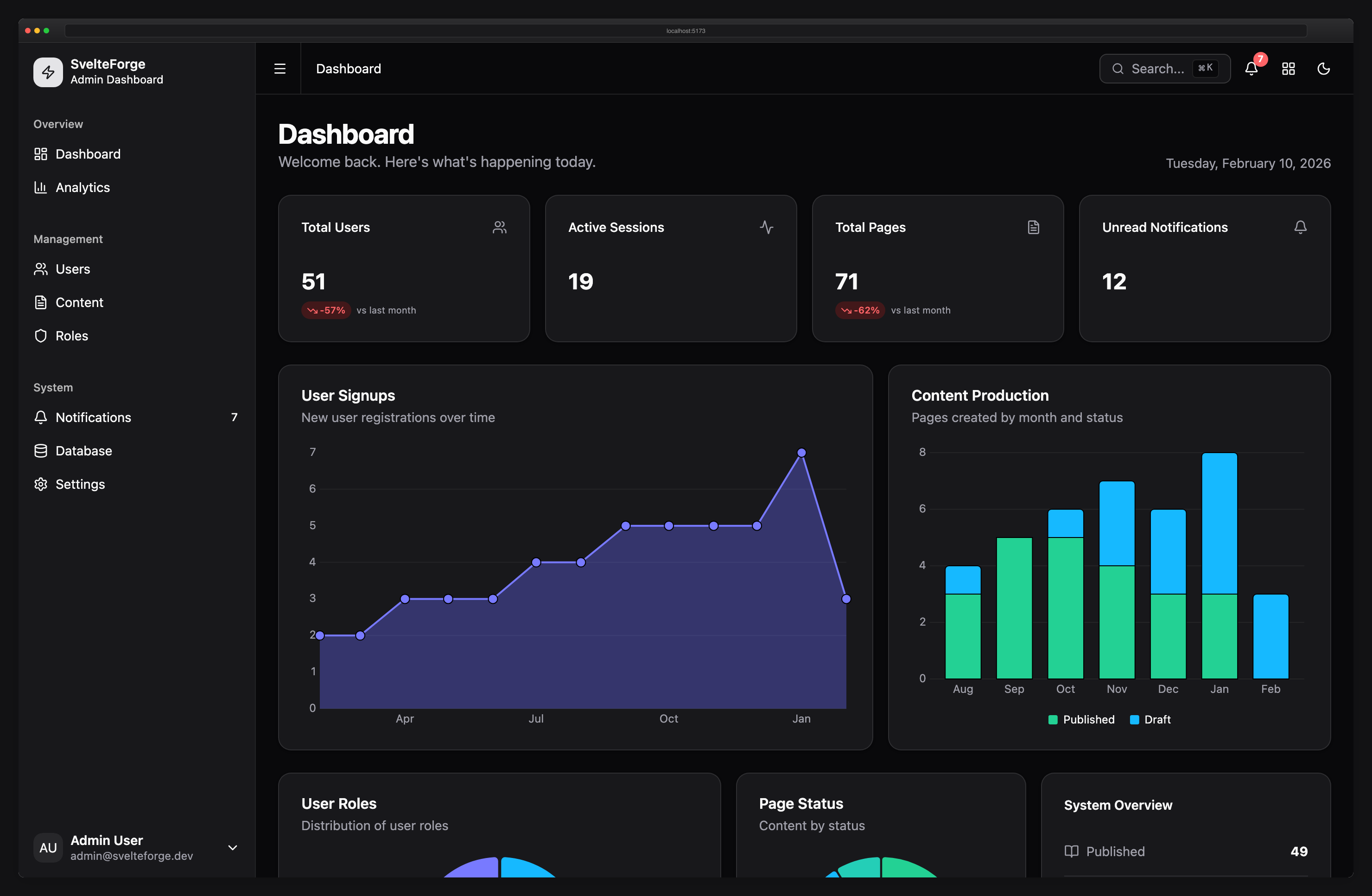The height and width of the screenshot is (896, 1372).
Task: Click the Page Status card title
Action: coord(800,804)
